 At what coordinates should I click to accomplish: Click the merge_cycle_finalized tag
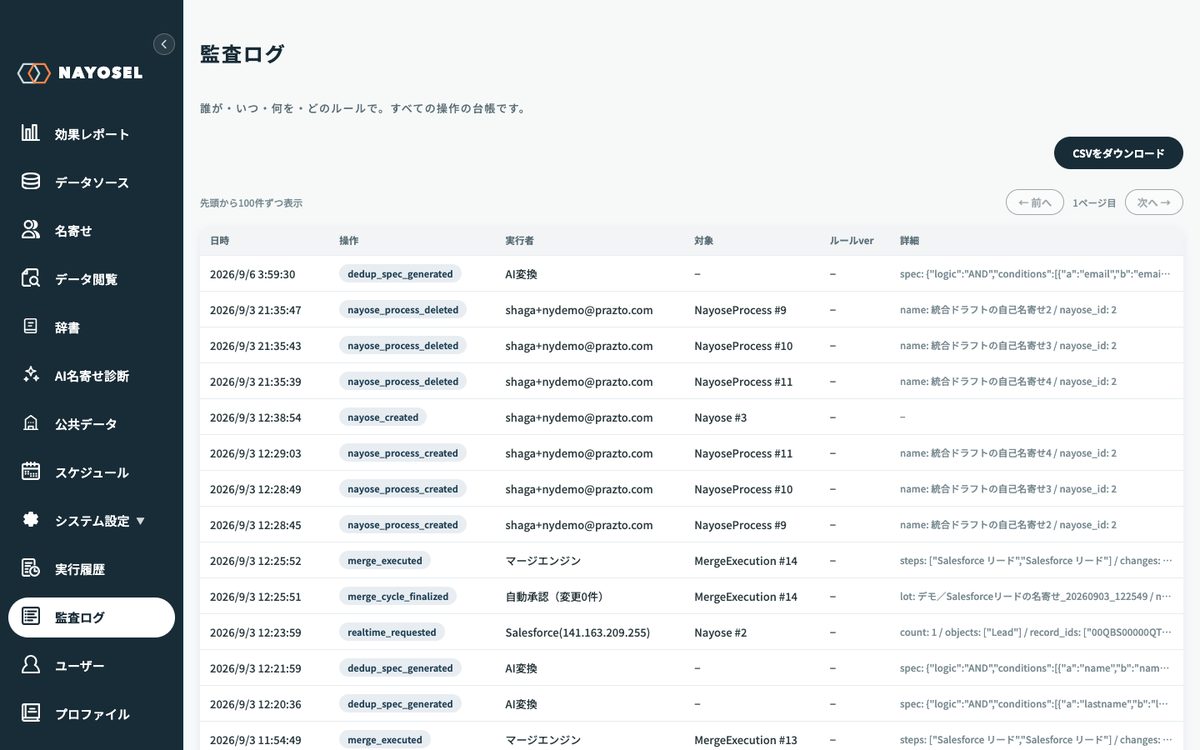pyautogui.click(x=398, y=596)
